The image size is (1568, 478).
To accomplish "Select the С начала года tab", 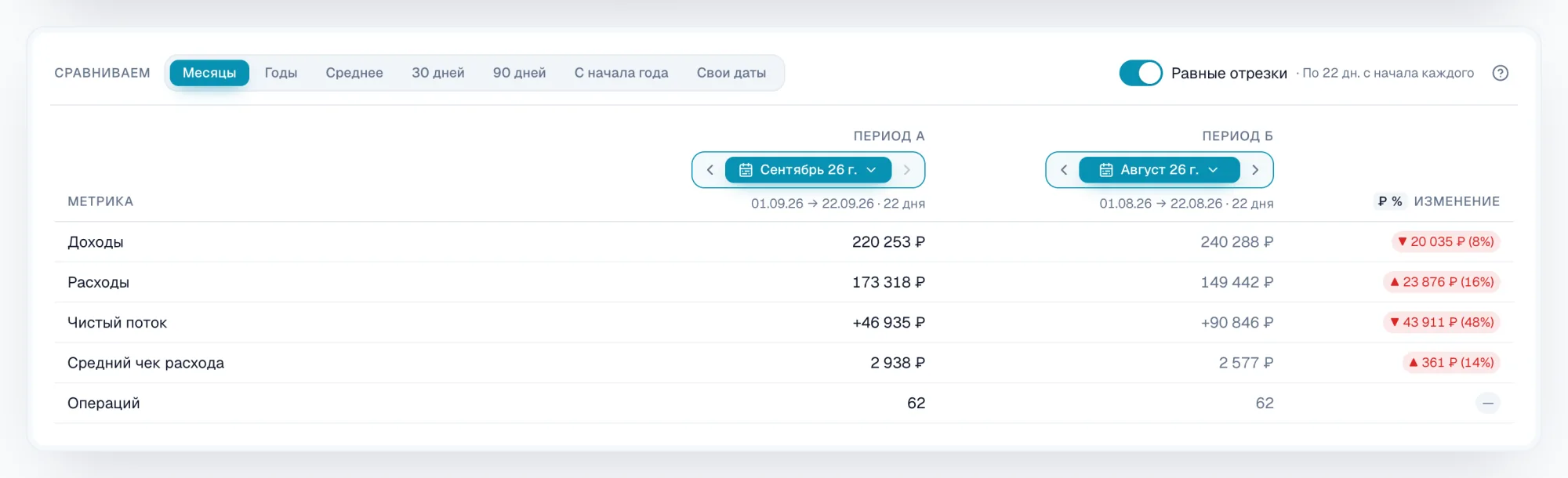I will [622, 73].
